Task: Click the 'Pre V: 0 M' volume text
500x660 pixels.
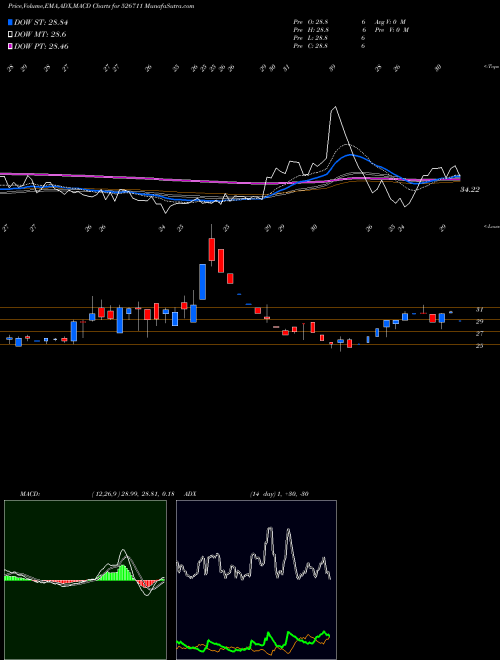Action: (391, 30)
